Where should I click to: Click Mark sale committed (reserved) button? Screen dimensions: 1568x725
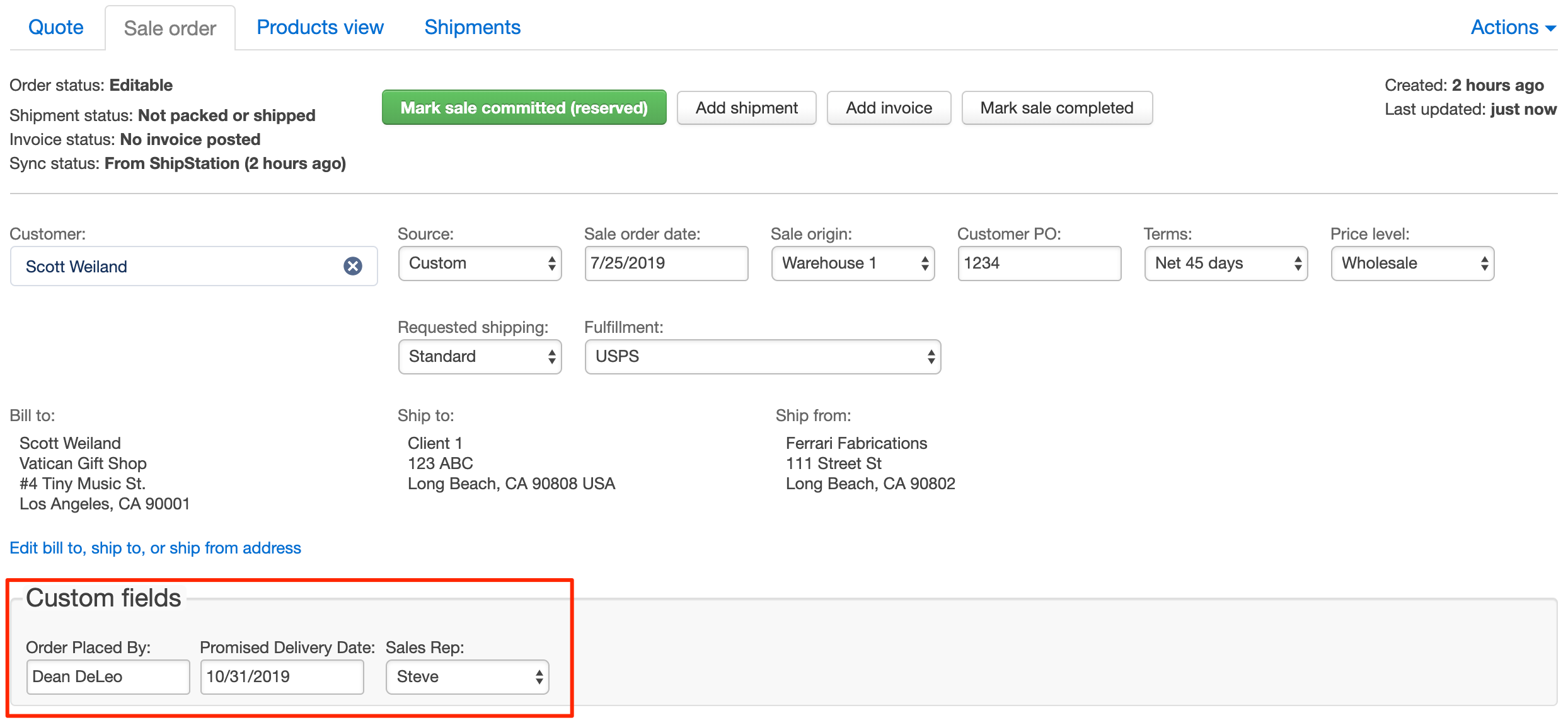click(x=524, y=108)
